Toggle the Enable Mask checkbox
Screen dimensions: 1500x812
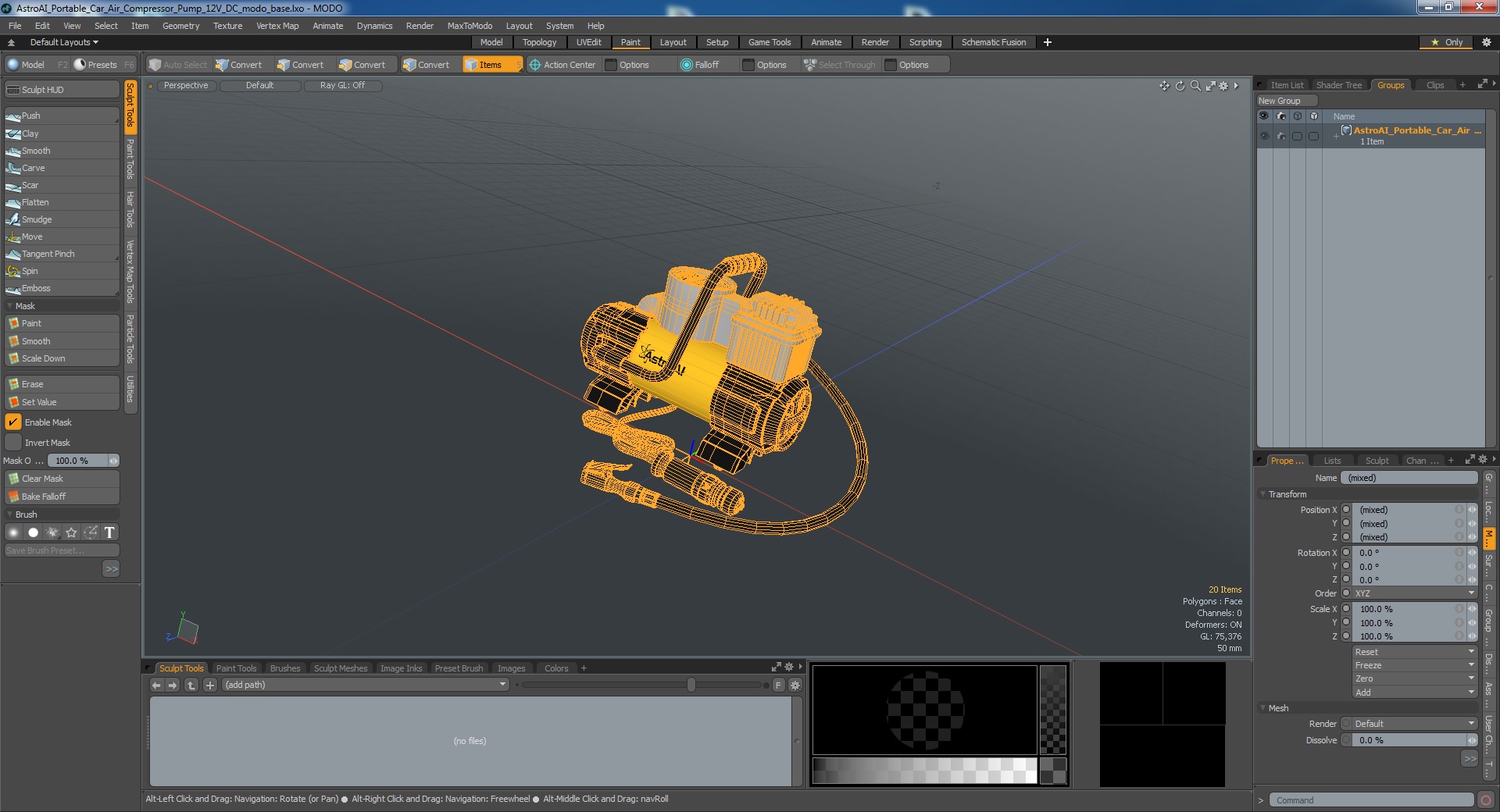13,422
